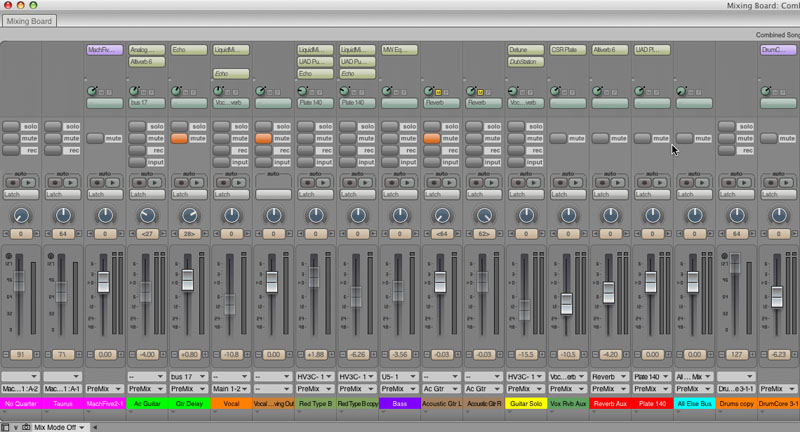Open Reverb send slot on Acoustic Gtr R

[x=483, y=103]
